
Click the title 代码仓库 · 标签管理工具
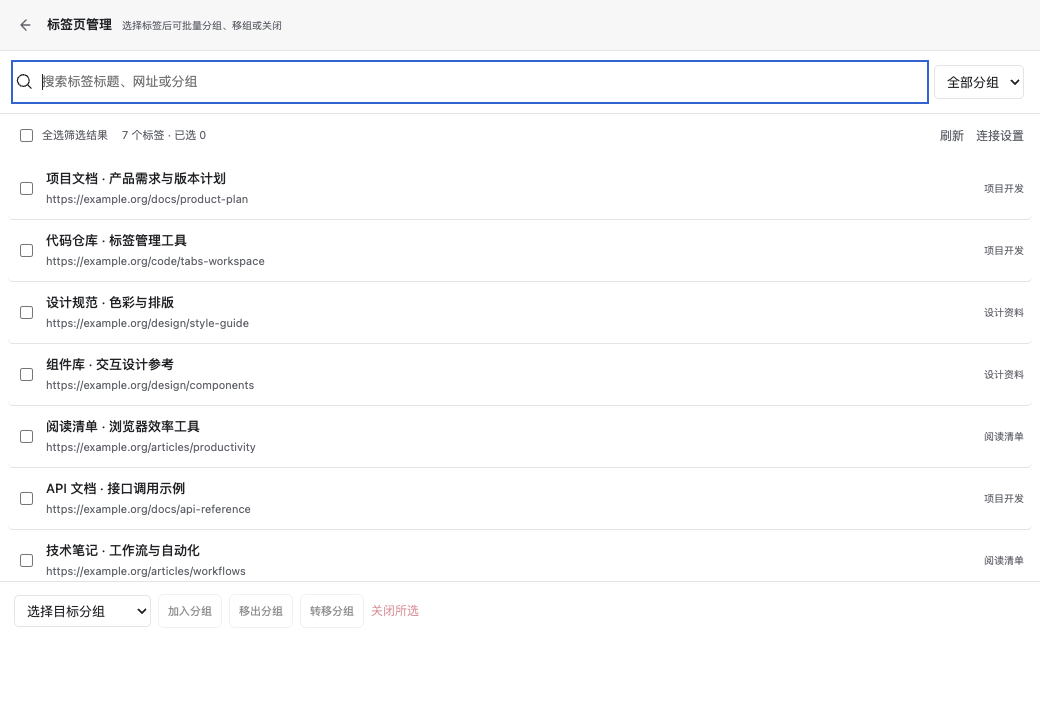click(x=116, y=241)
